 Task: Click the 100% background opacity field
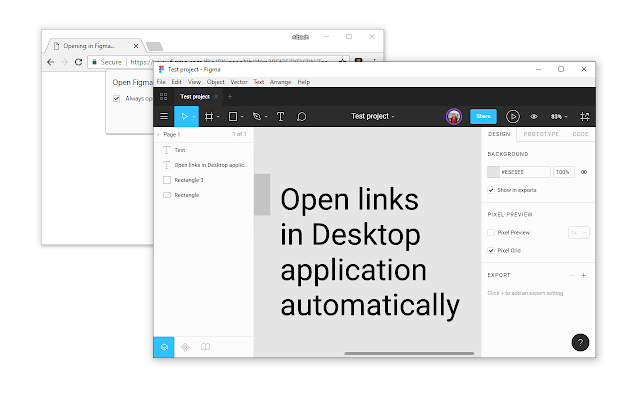click(564, 172)
